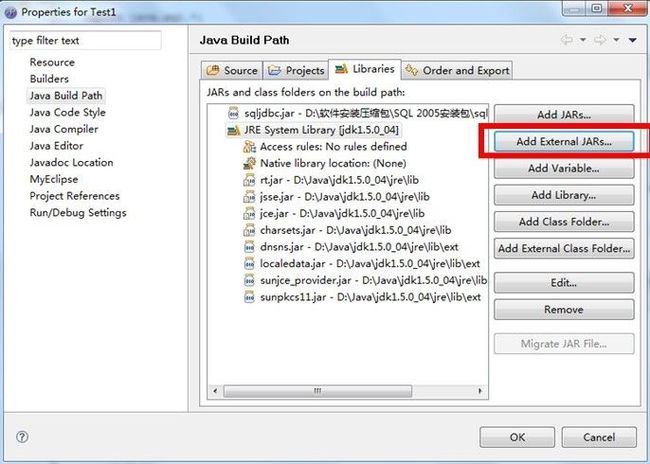Click the JRE System Library books icon
Screen dimensions: 650x464
tap(233, 130)
